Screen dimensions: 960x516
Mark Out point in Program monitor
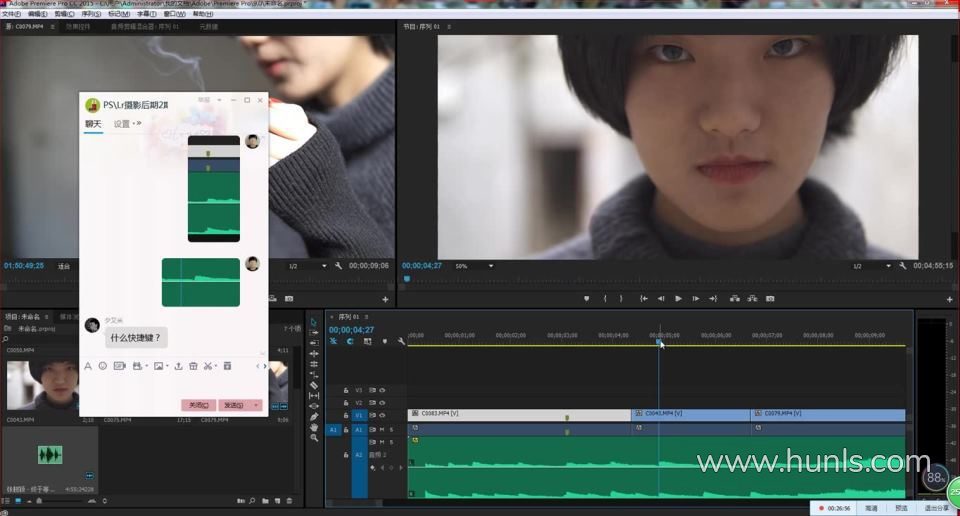click(621, 299)
